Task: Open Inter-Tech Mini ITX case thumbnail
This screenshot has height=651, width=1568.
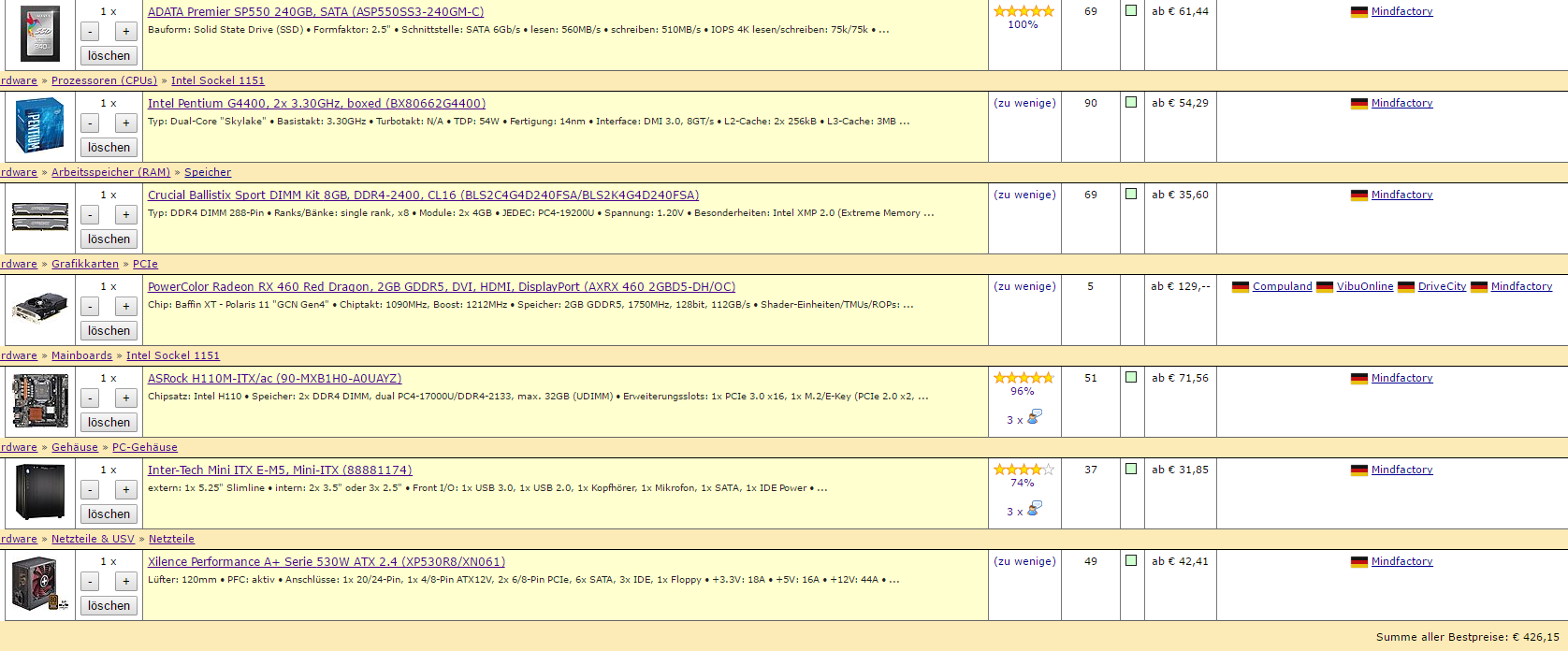Action: click(x=40, y=492)
